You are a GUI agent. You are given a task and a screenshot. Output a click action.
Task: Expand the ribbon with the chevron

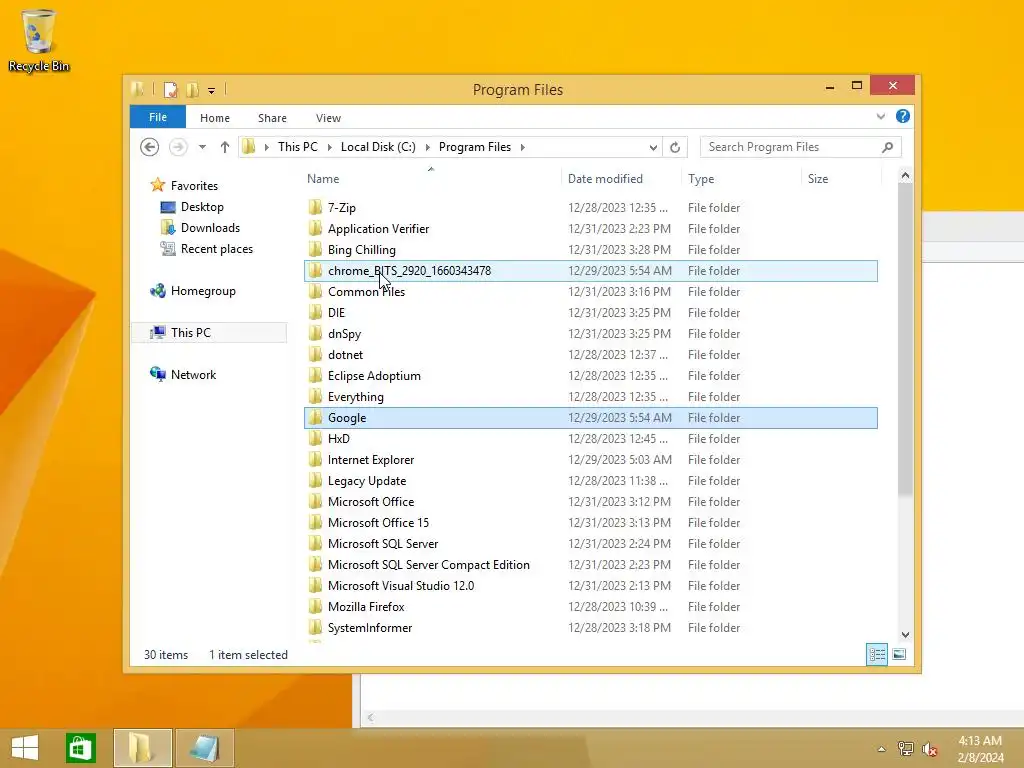(880, 116)
